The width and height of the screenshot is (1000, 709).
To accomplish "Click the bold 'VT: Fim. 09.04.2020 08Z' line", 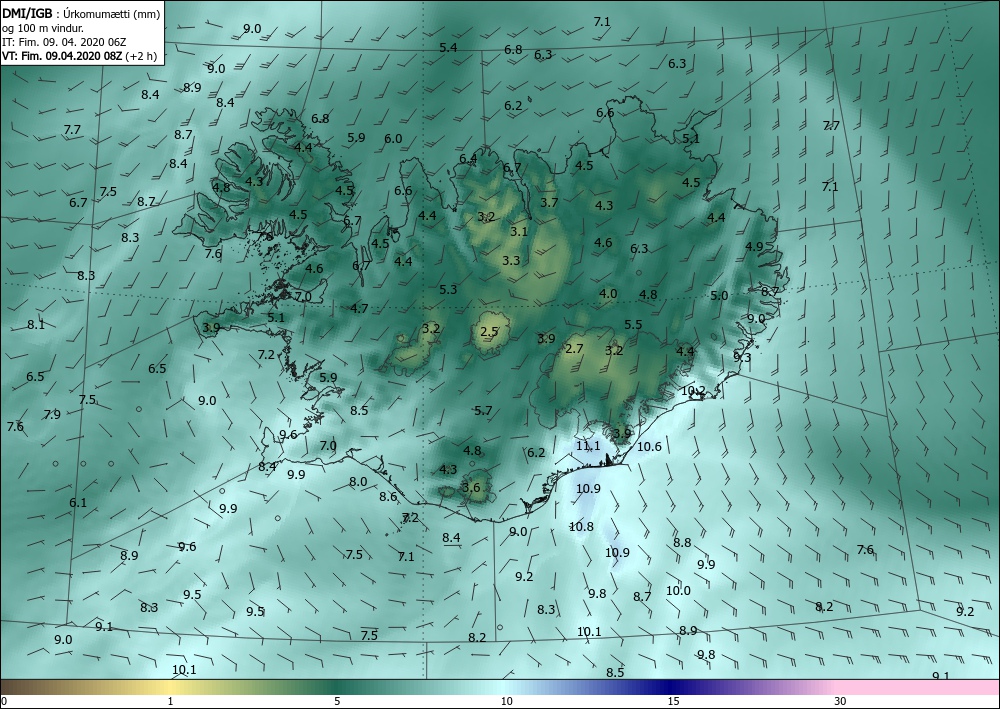I will [x=62, y=56].
